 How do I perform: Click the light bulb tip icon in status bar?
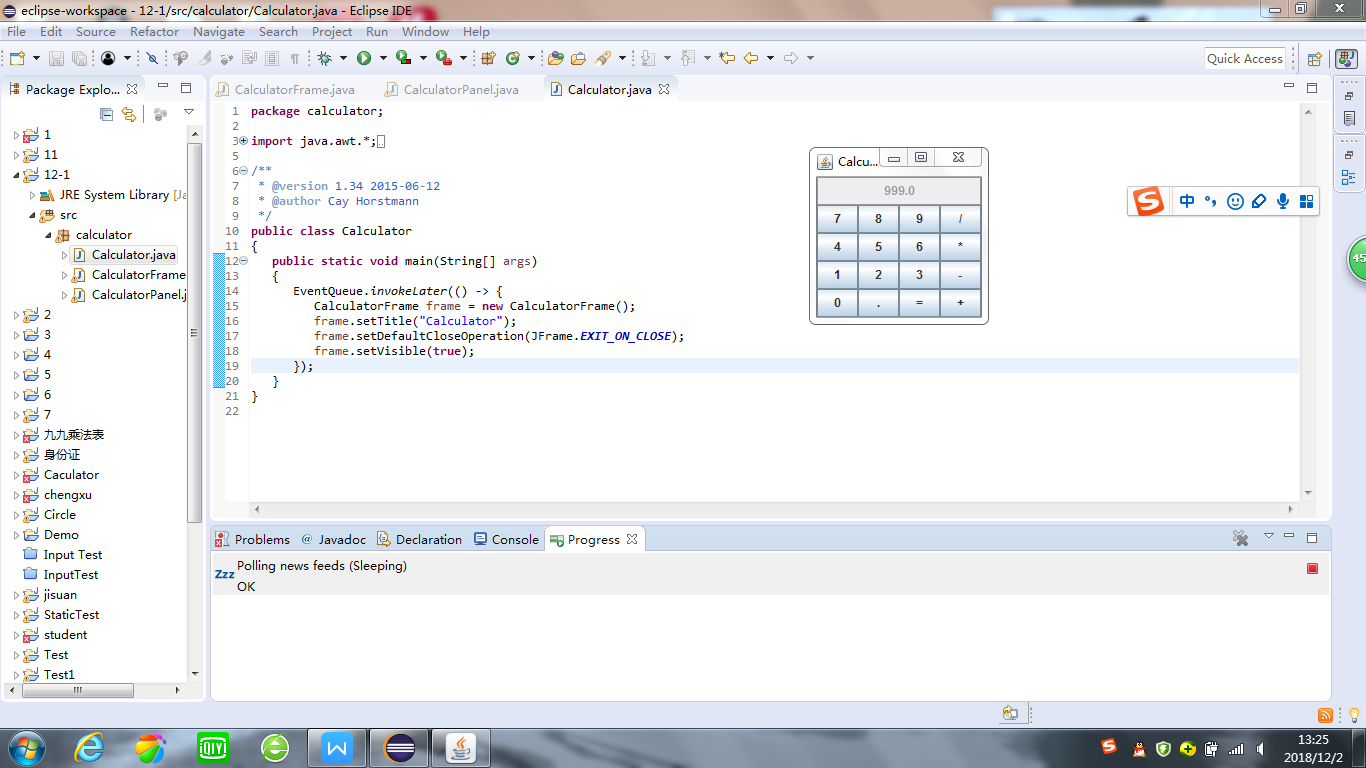(1354, 714)
